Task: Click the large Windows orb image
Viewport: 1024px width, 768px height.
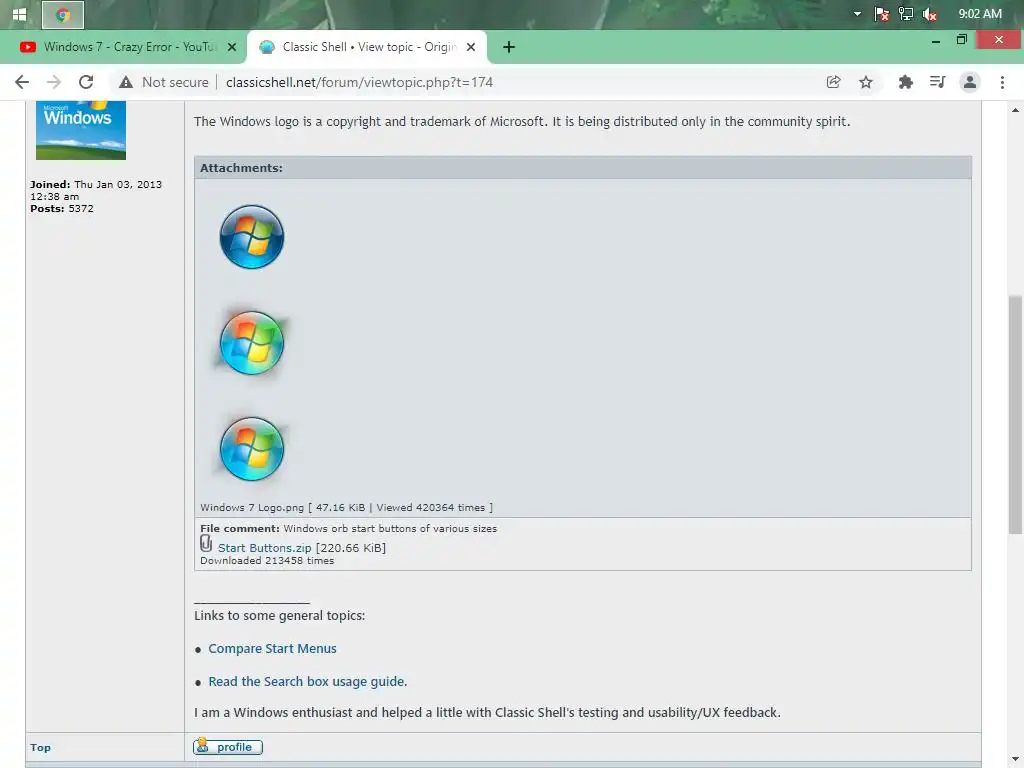Action: point(251,236)
